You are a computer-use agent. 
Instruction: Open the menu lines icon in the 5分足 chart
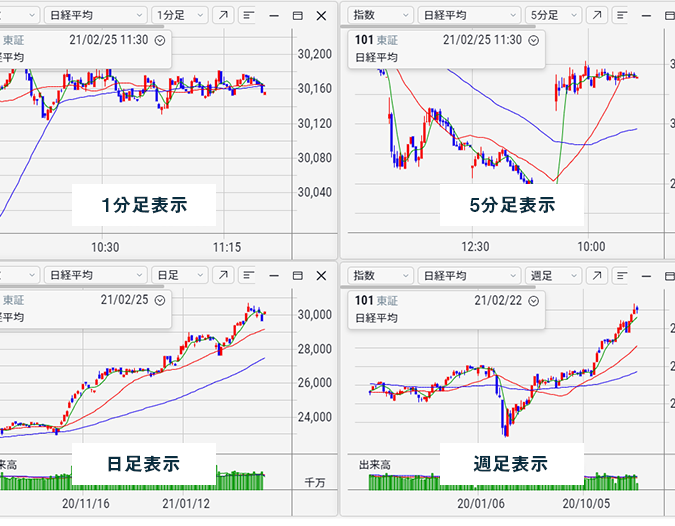pyautogui.click(x=622, y=16)
